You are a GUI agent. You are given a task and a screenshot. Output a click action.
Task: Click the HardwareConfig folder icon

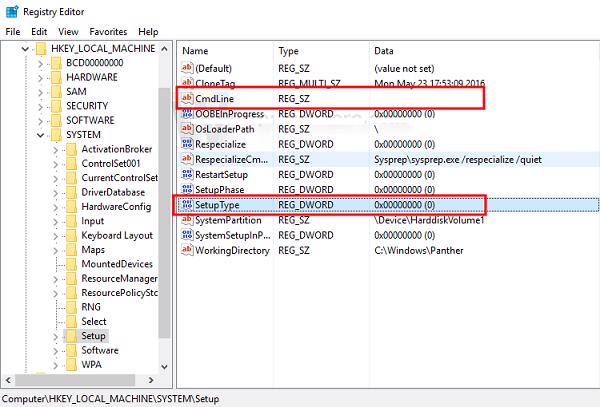72,207
